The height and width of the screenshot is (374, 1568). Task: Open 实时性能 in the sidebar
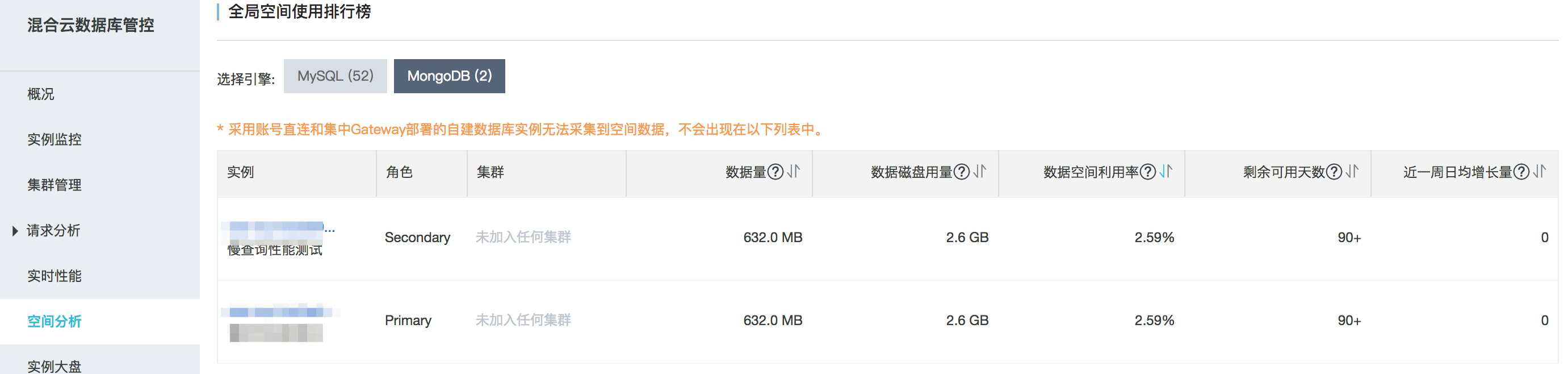(x=54, y=276)
